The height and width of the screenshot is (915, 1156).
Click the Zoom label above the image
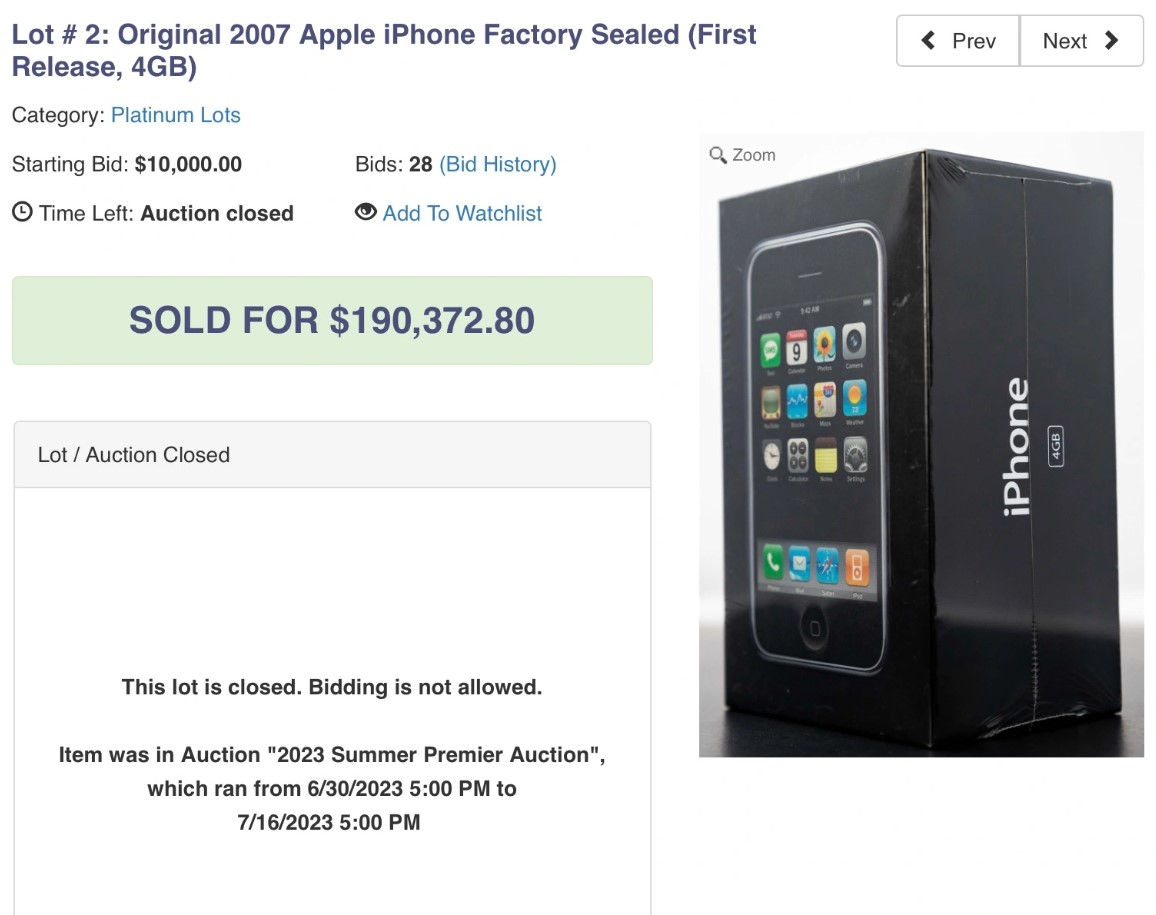(753, 155)
